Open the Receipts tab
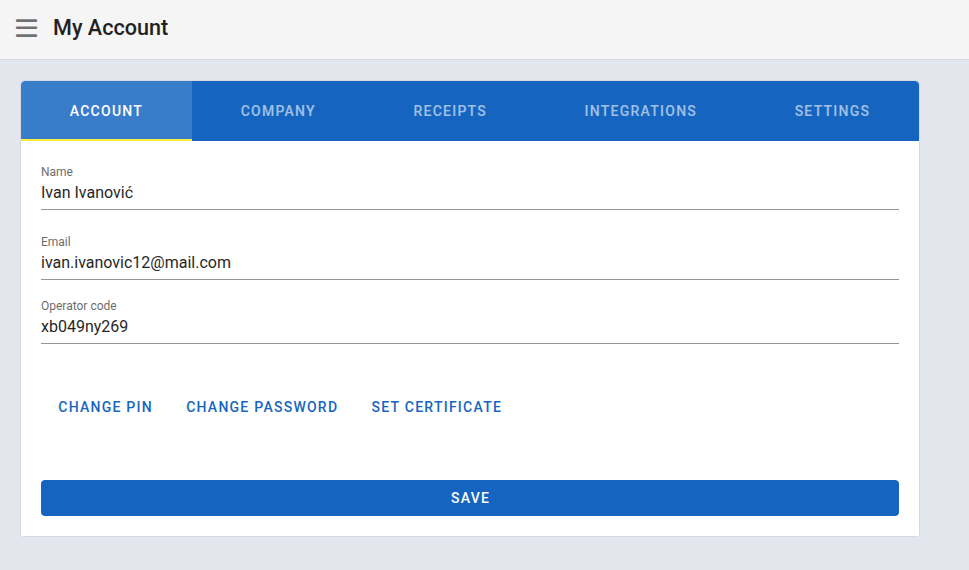 coord(450,111)
